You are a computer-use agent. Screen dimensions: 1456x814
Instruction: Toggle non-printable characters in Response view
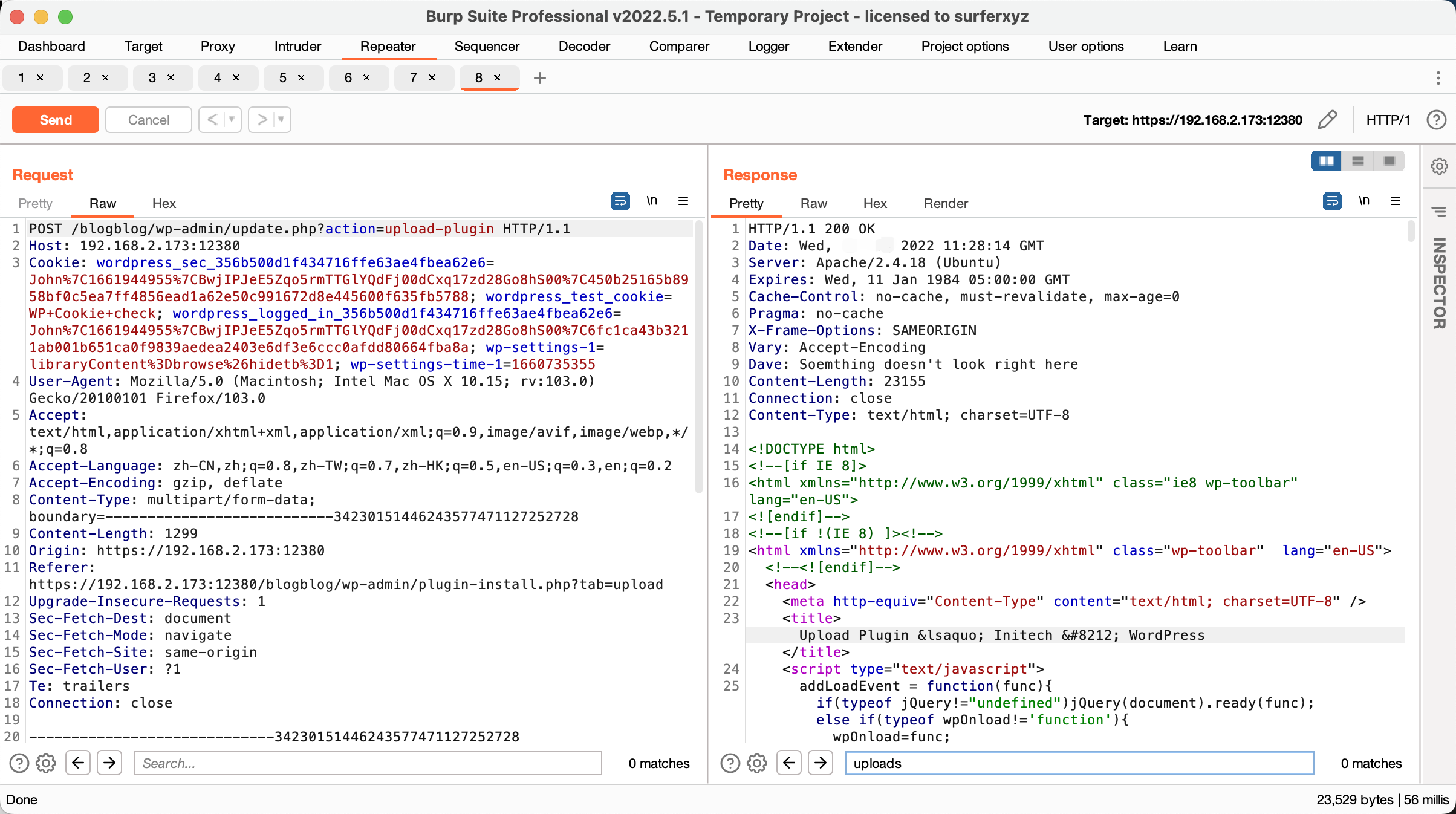(1364, 201)
